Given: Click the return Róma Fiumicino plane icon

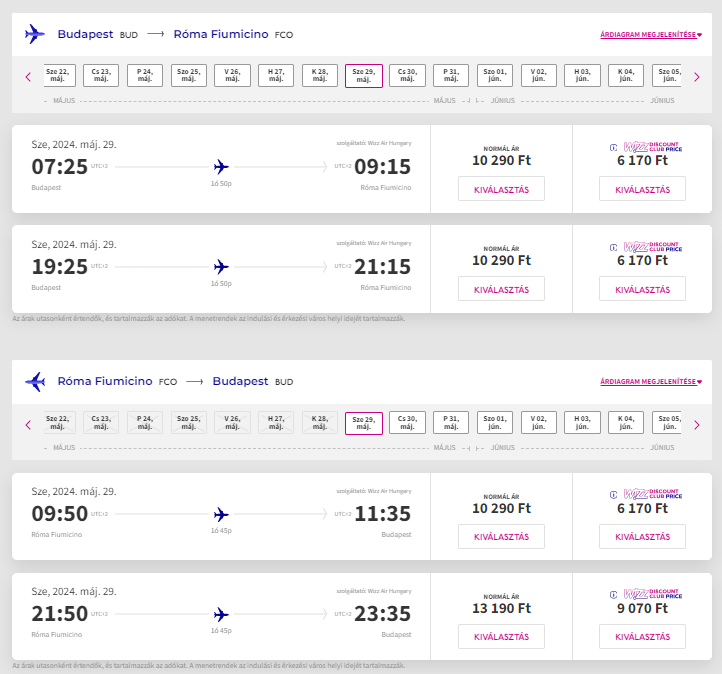Looking at the screenshot, I should pyautogui.click(x=35, y=382).
